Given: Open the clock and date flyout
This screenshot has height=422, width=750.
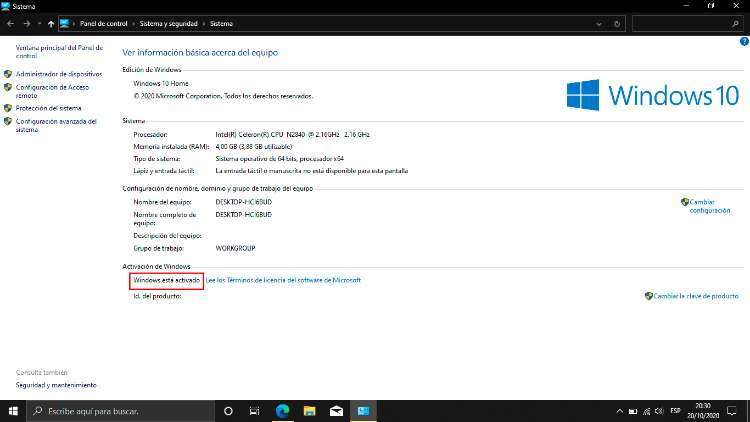Looking at the screenshot, I should [x=703, y=411].
